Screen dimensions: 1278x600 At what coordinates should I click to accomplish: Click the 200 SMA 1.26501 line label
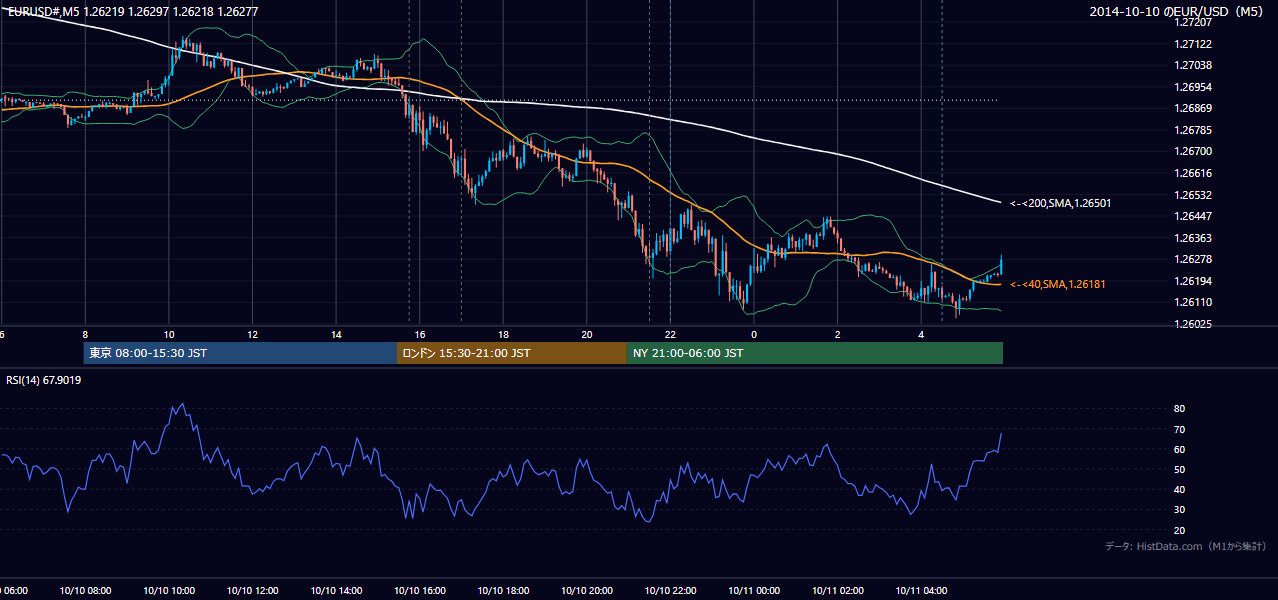click(1060, 203)
